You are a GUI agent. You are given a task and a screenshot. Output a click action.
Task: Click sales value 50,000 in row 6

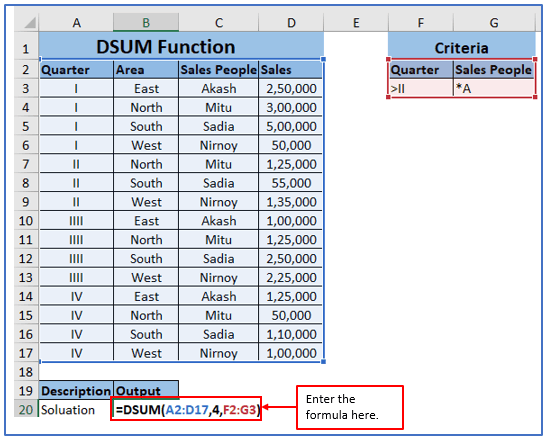(x=291, y=145)
